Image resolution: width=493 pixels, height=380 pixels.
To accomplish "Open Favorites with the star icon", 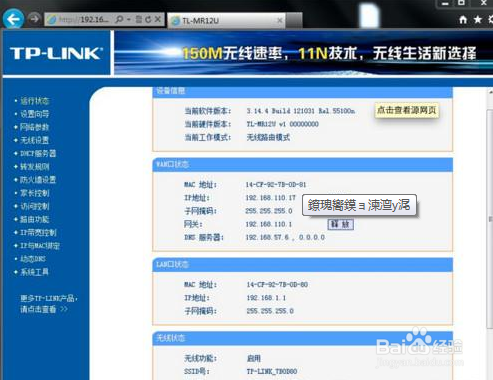I will (478, 20).
